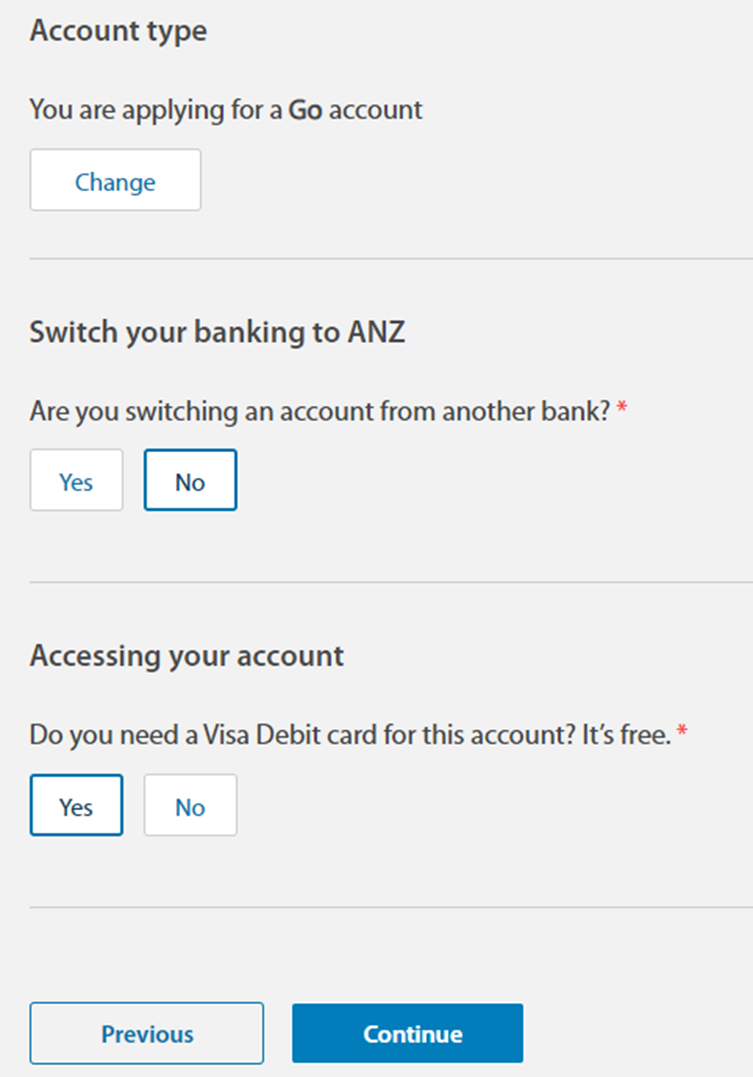
Task: Click the red asterisk after the bank question
Action: pos(622,410)
